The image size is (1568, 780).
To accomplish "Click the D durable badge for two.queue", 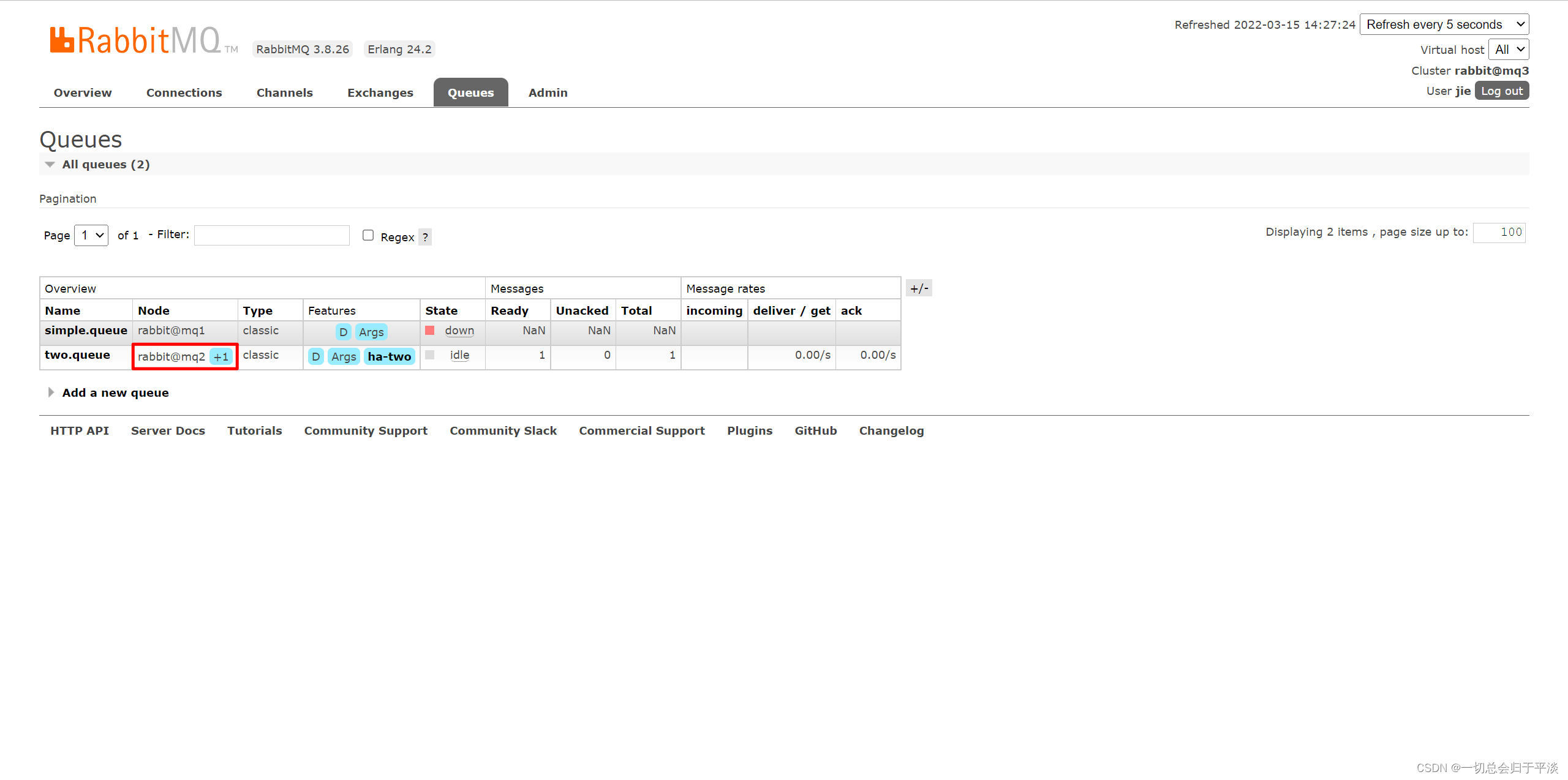I will [315, 356].
